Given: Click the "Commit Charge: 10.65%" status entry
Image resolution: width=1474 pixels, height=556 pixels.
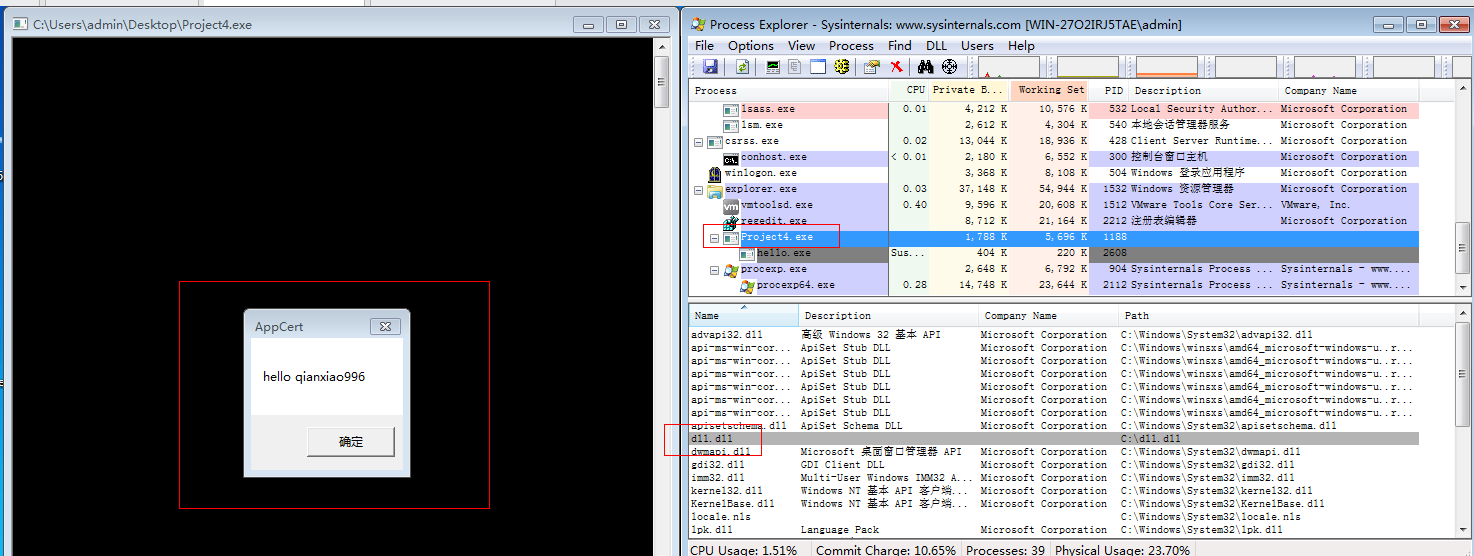Looking at the screenshot, I should point(884,550).
